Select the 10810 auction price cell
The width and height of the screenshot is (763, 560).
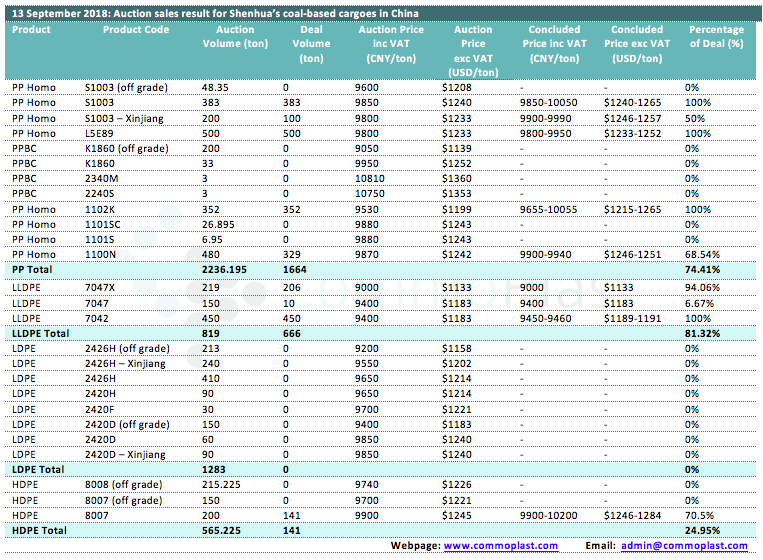[371, 179]
